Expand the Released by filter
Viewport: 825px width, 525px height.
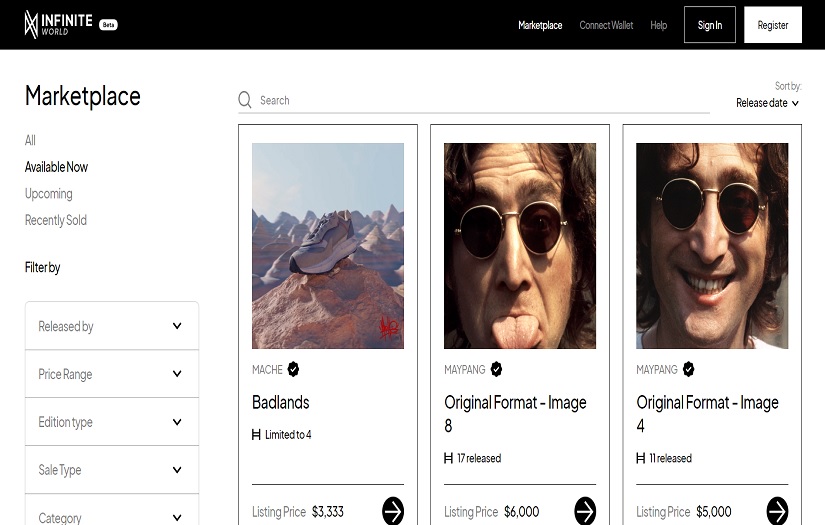click(x=112, y=326)
